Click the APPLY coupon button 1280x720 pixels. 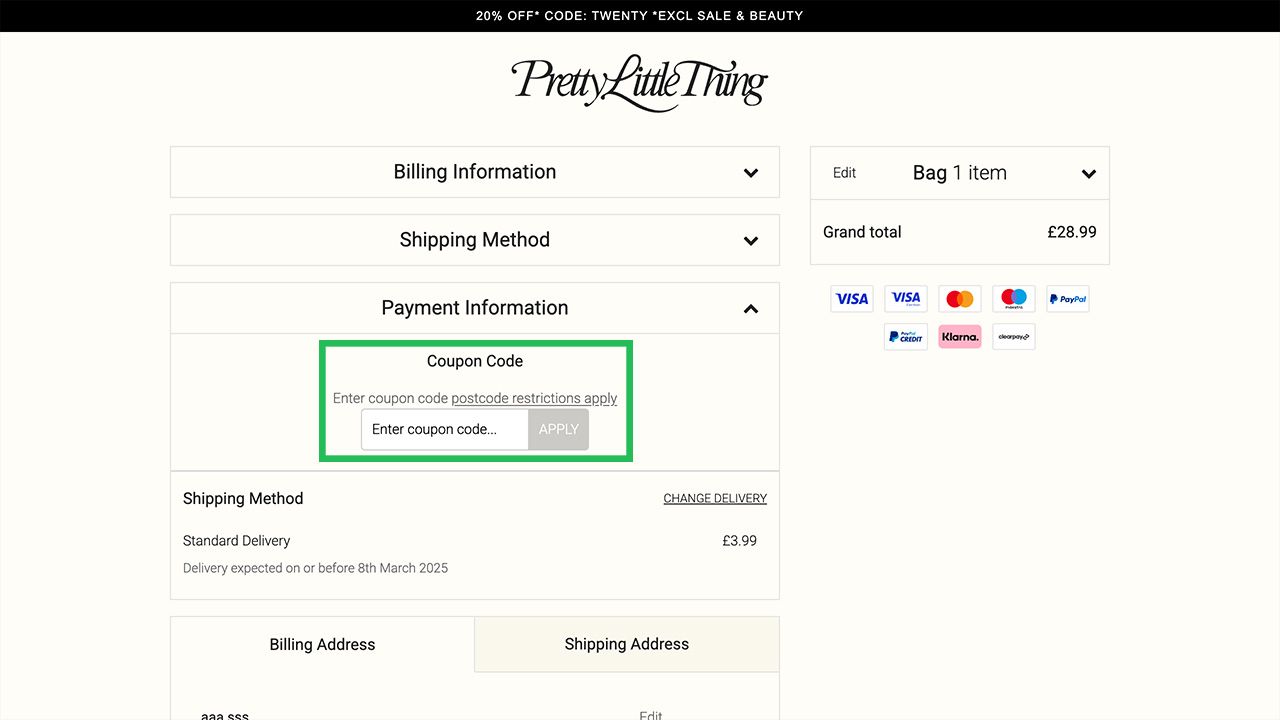click(558, 429)
